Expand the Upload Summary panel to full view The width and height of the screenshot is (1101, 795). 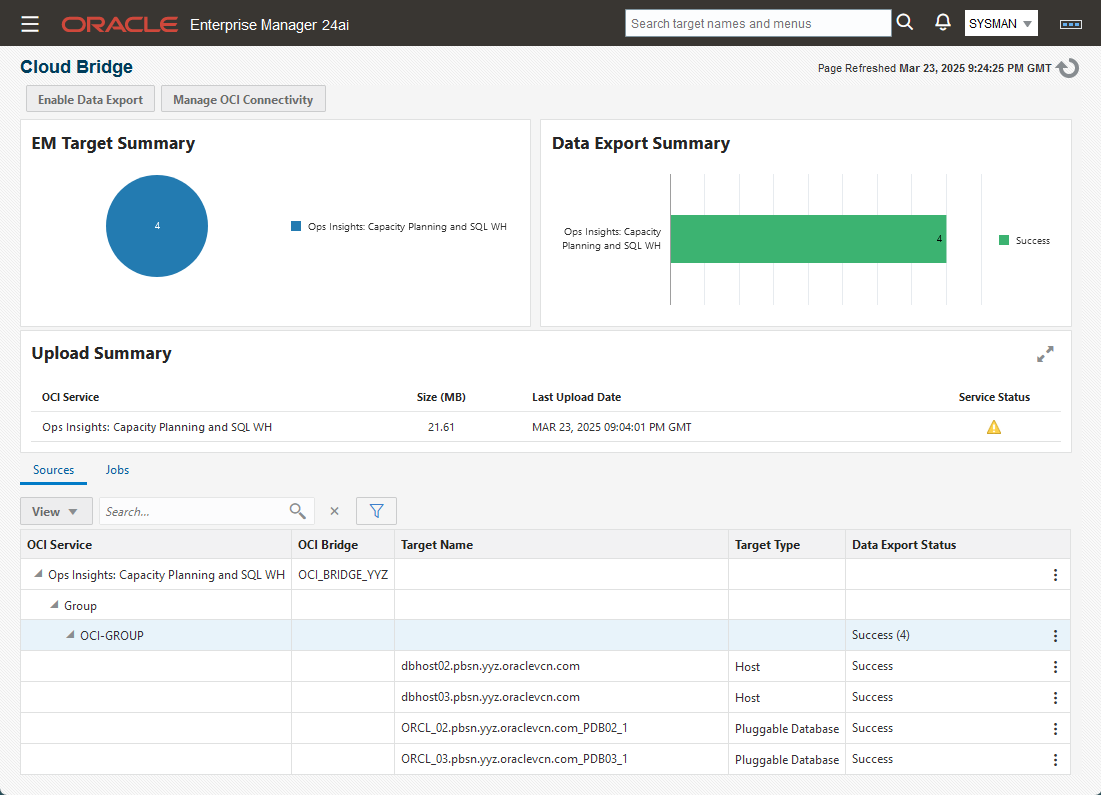click(x=1045, y=354)
